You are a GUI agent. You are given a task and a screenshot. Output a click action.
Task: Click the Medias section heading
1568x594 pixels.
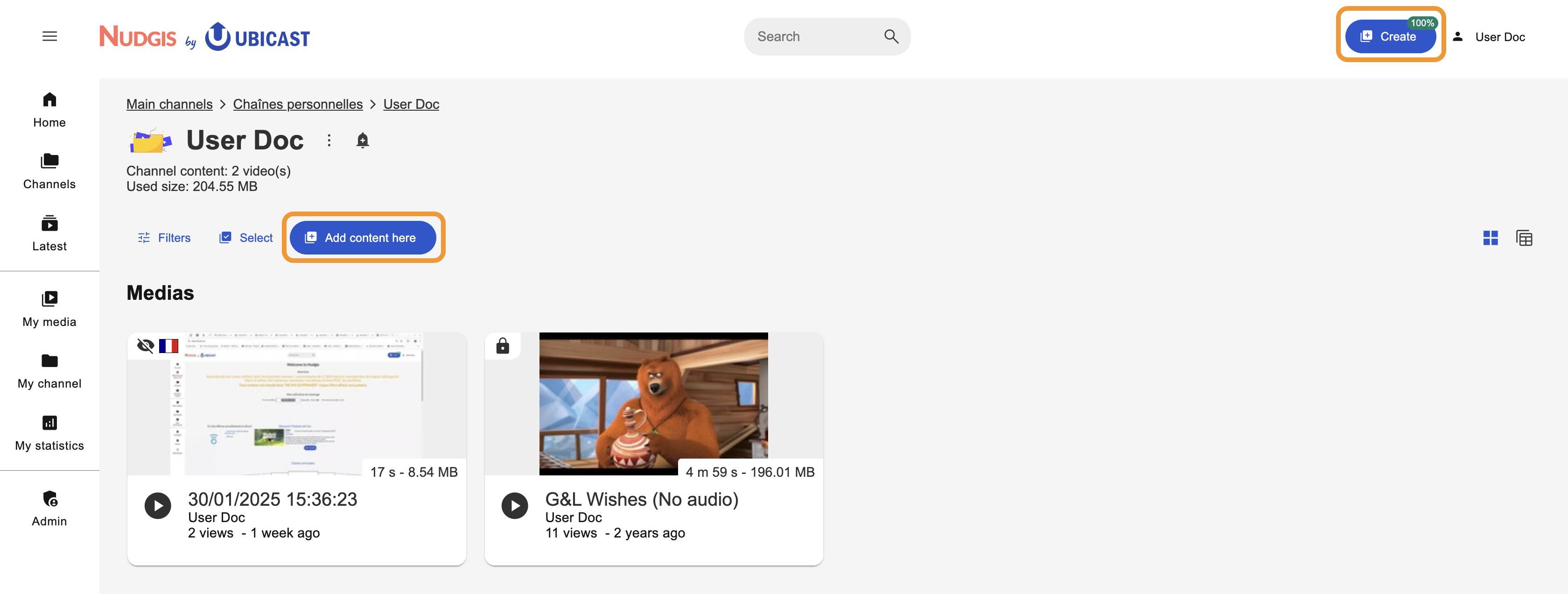point(160,293)
